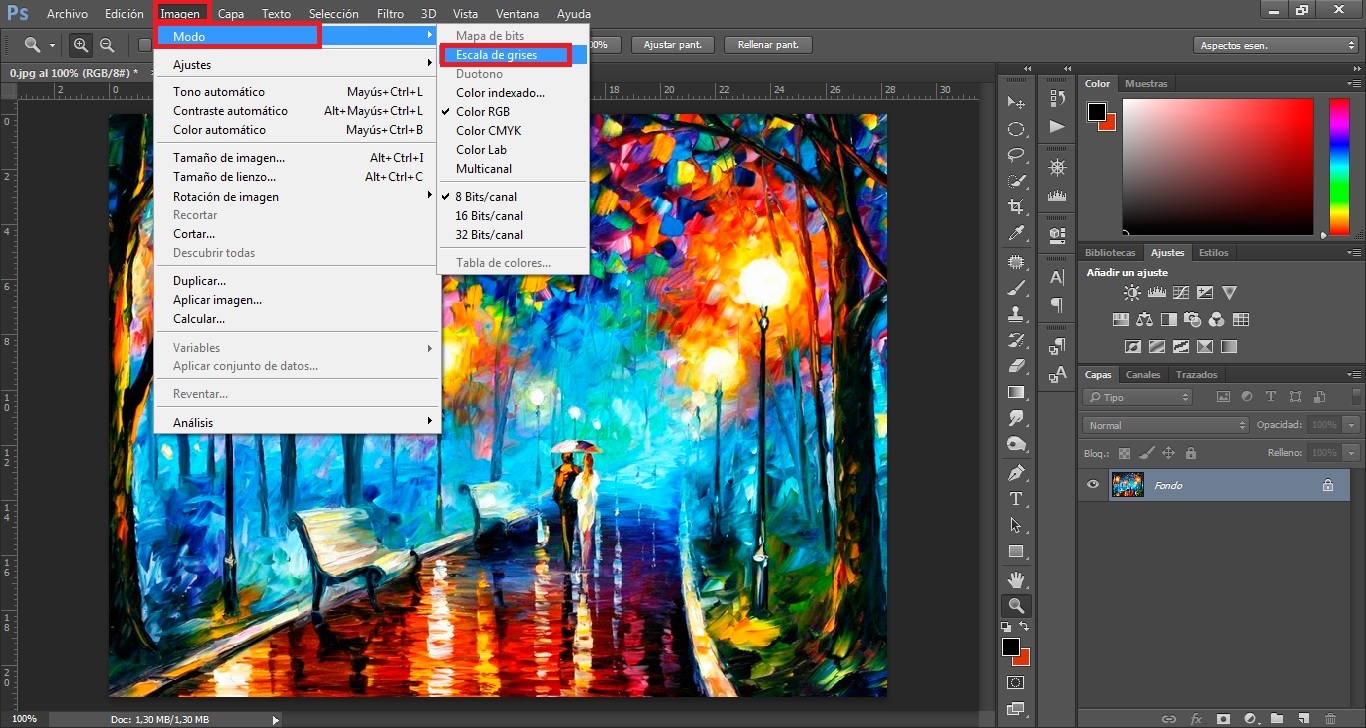Select the Elliptical Marquee tool
This screenshot has height=728, width=1366.
coord(1016,129)
